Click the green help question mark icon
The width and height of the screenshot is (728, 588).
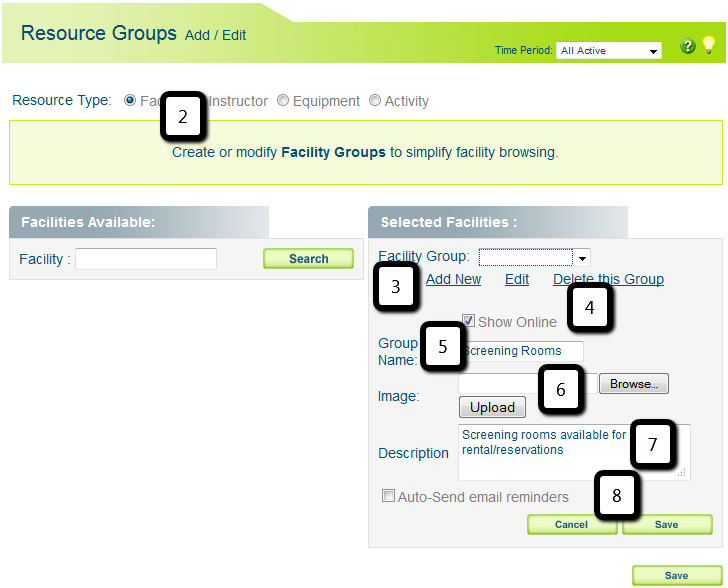tap(687, 47)
